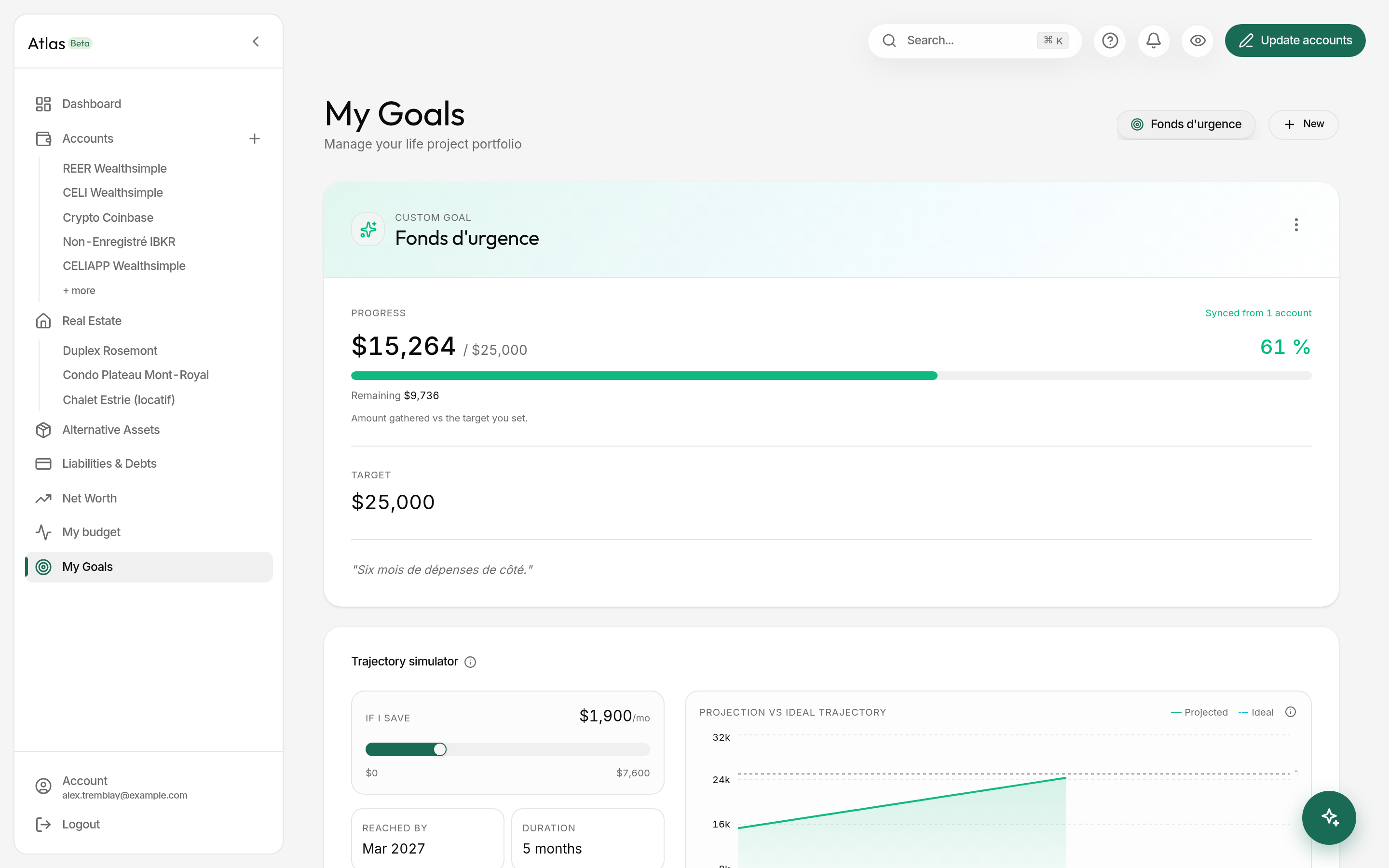Open the Real Estate house icon

(43, 321)
